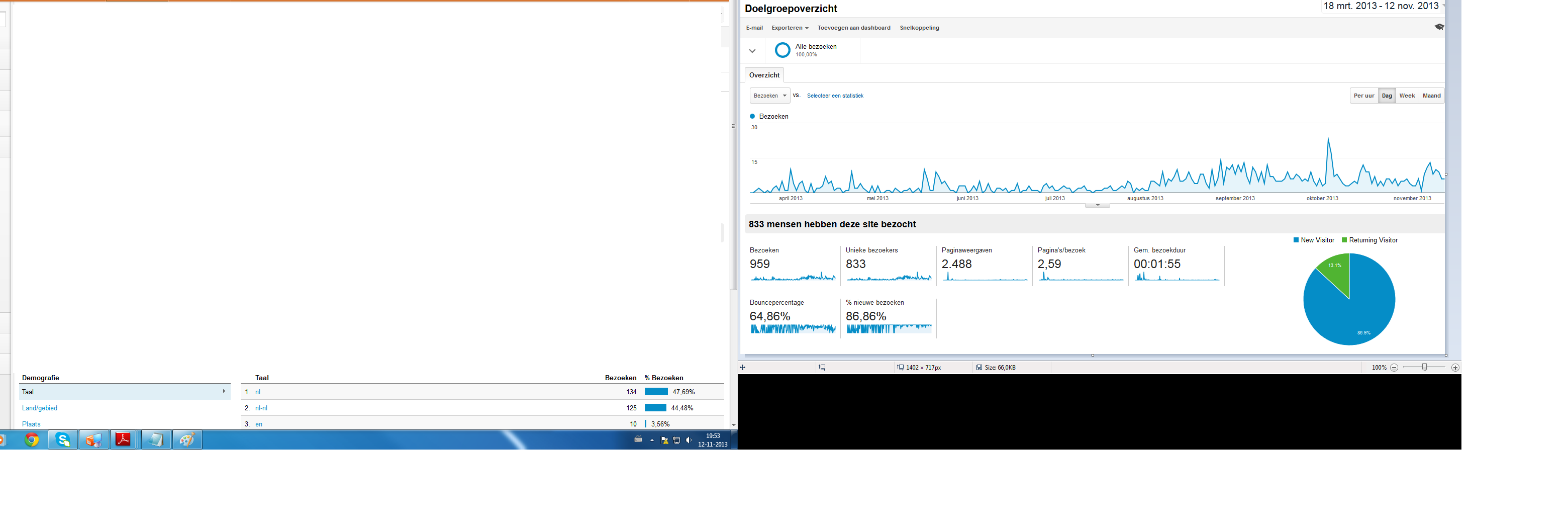The image size is (1568, 528).
Task: Click the image dimensions icon in status bar
Action: tap(900, 368)
